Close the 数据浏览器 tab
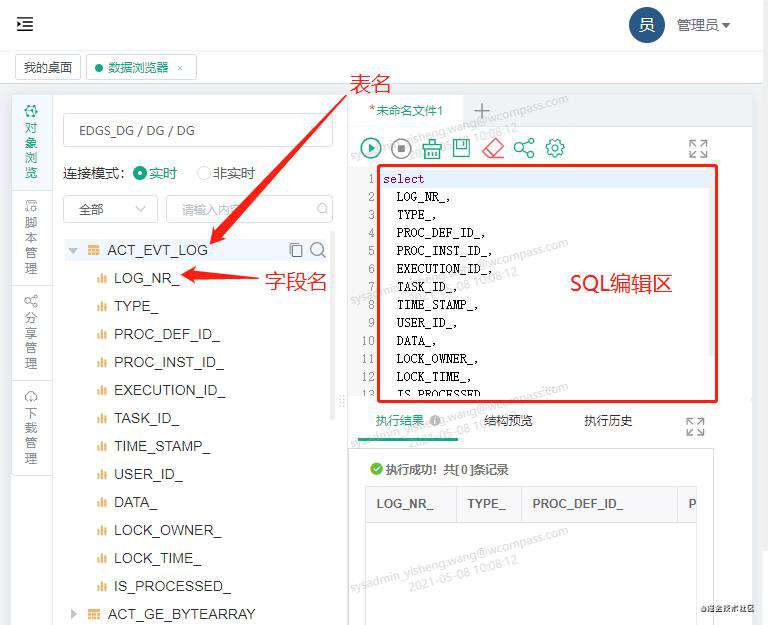Image resolution: width=768 pixels, height=625 pixels. pyautogui.click(x=180, y=68)
